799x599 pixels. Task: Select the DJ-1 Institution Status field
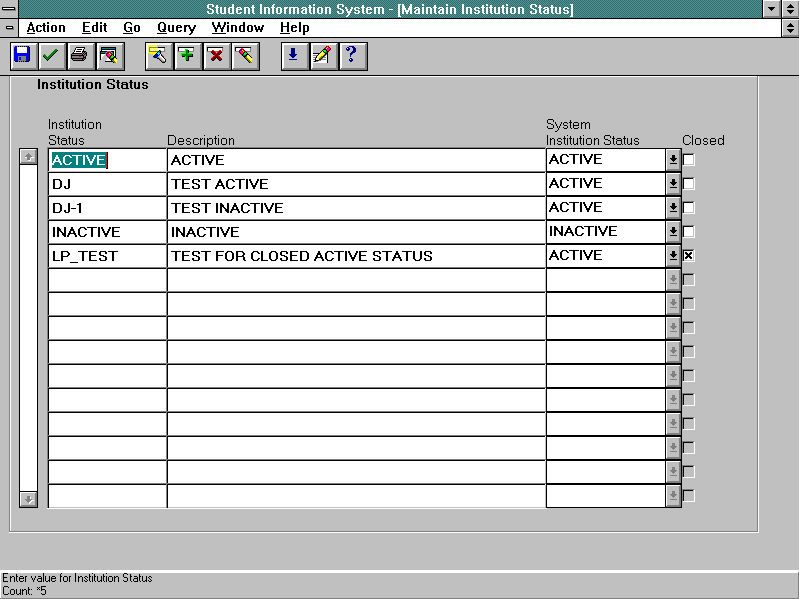point(107,208)
